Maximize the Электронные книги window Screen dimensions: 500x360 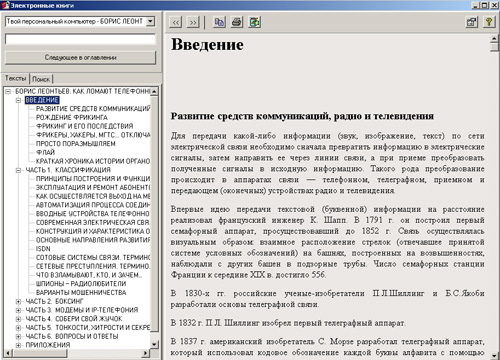484,5
